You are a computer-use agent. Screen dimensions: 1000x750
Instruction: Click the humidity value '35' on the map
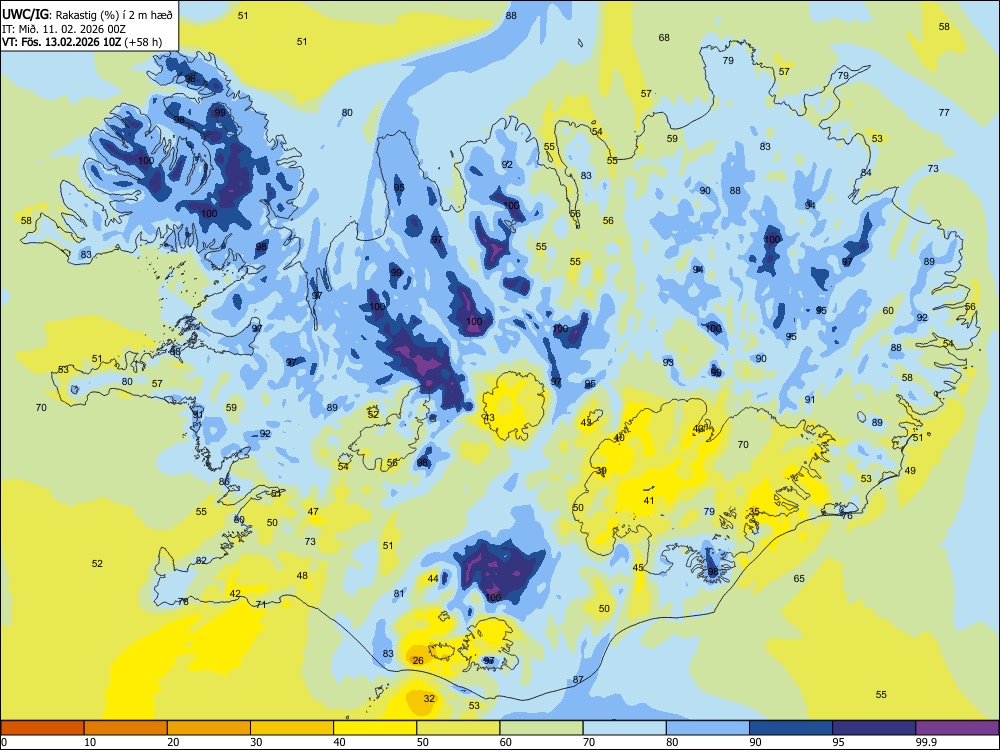[x=754, y=511]
